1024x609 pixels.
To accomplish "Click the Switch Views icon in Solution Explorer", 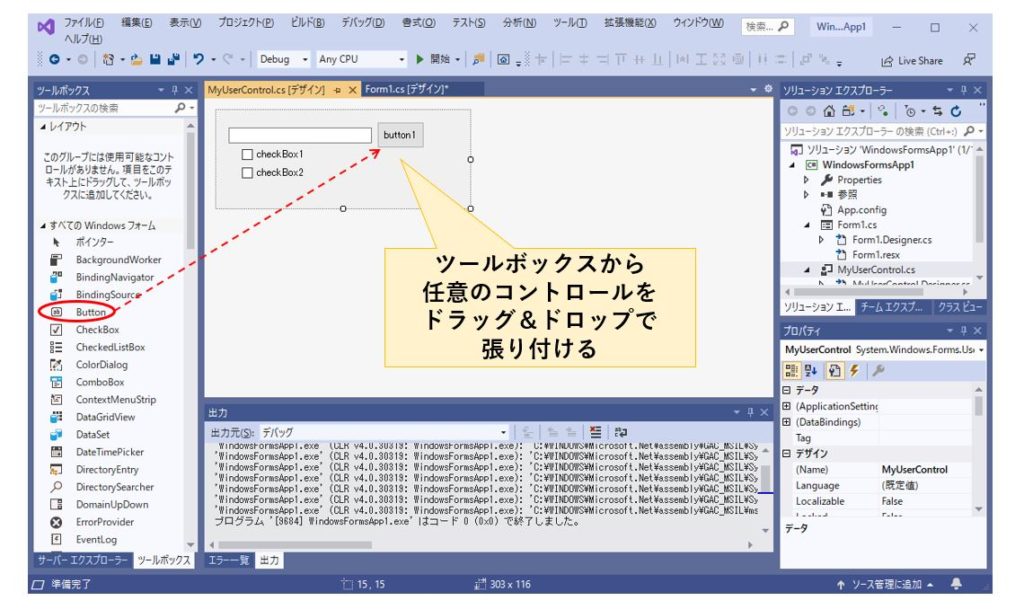I will 848,111.
